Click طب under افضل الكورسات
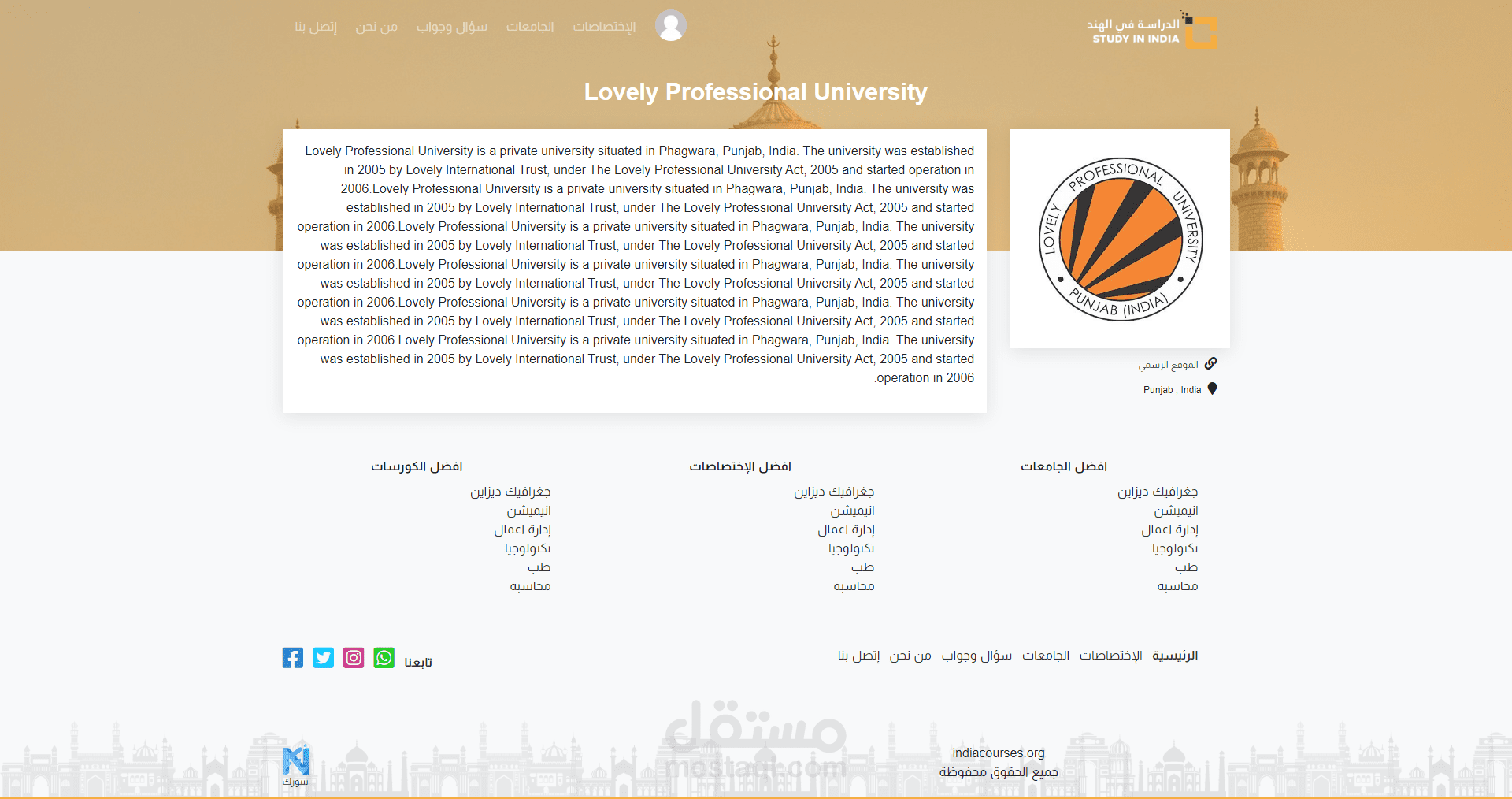1512x799 pixels. (539, 567)
